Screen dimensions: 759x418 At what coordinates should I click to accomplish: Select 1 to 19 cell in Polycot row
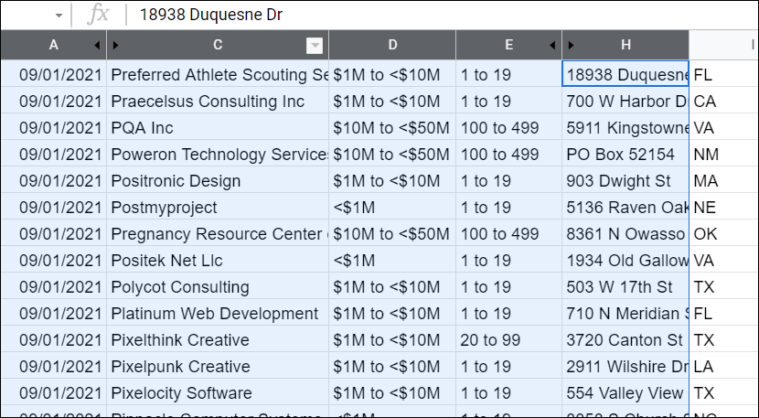[509, 287]
